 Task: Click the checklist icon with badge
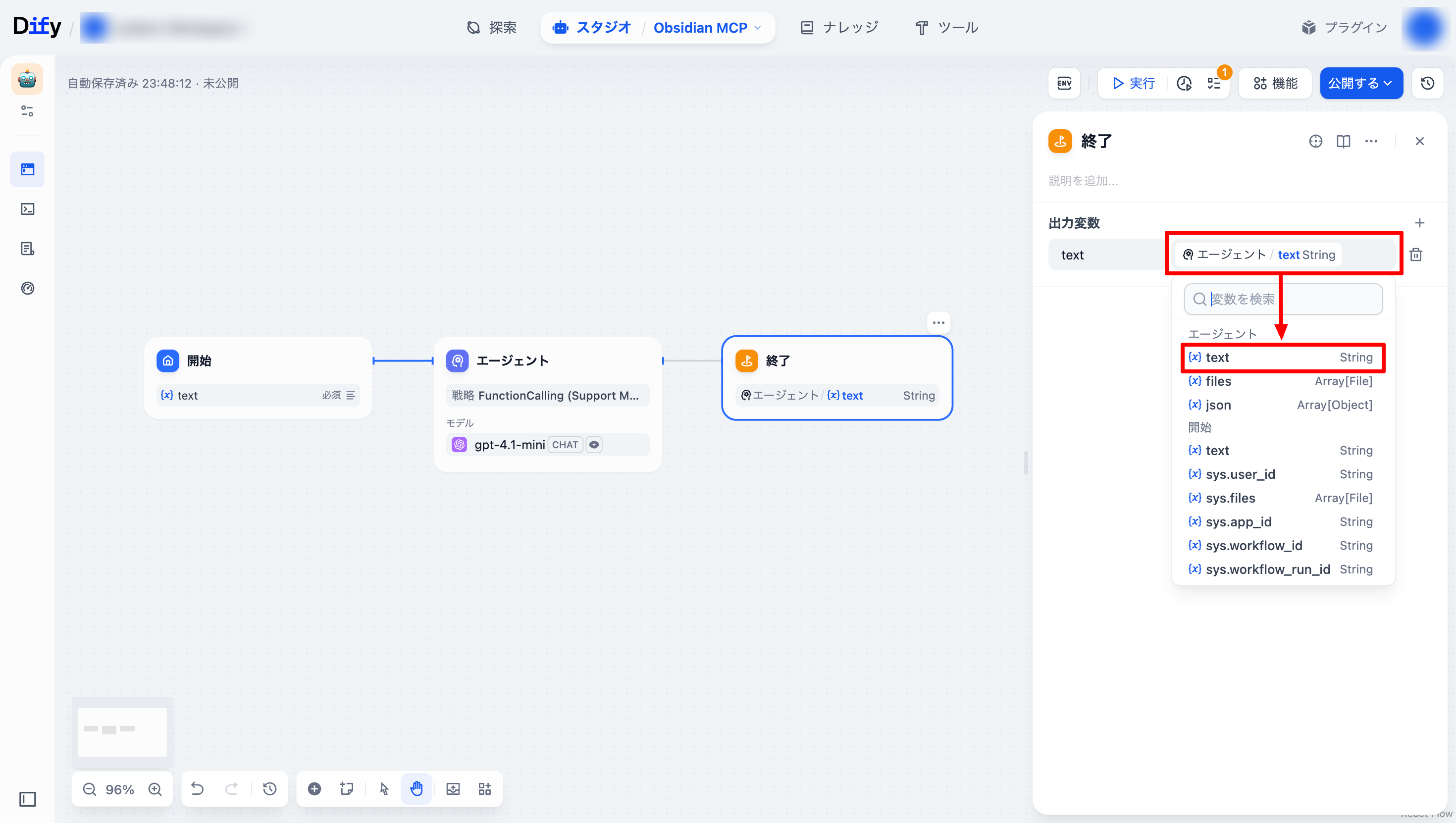[1213, 83]
